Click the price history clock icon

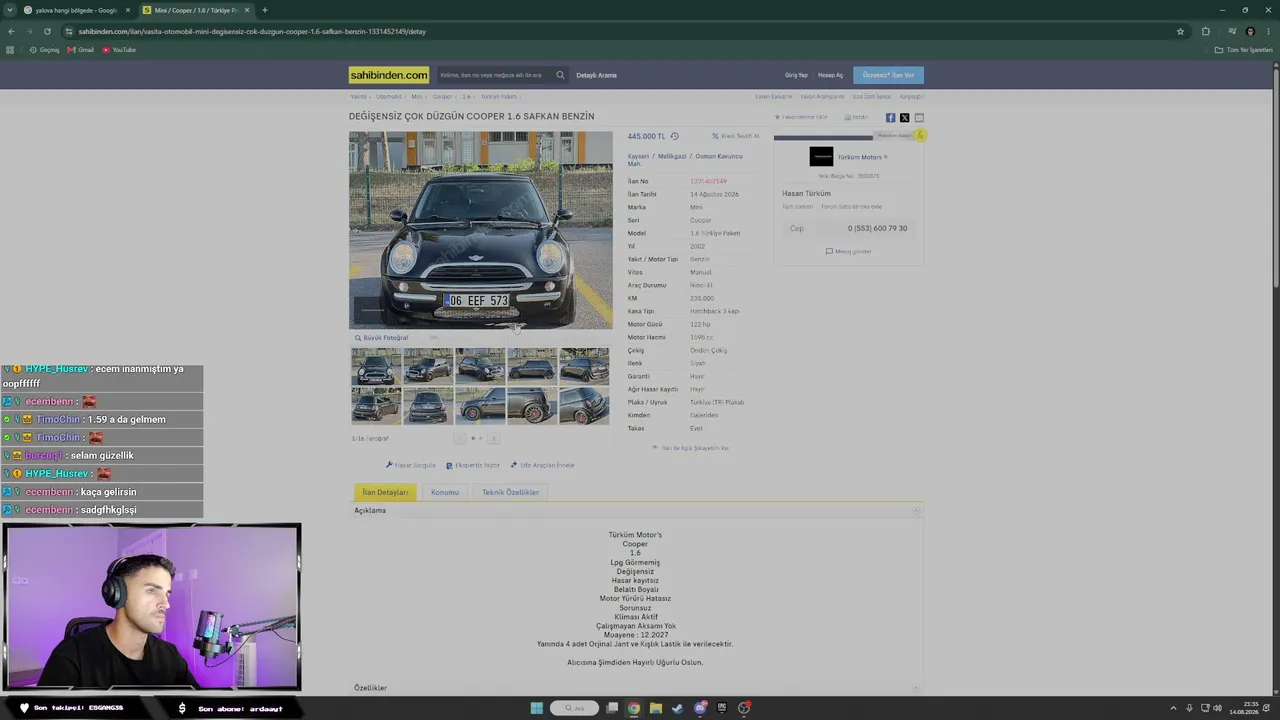[674, 136]
